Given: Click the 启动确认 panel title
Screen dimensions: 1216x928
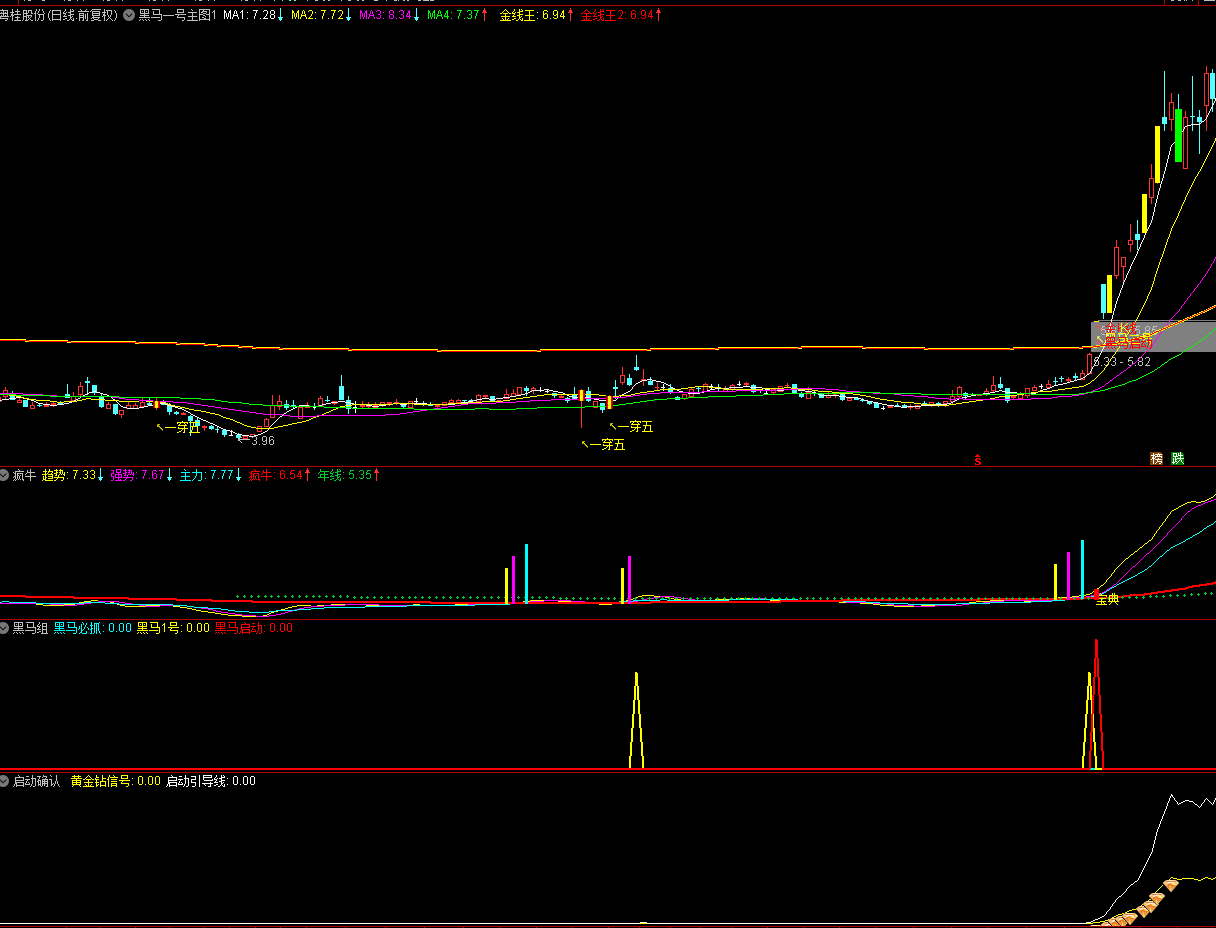Looking at the screenshot, I should [37, 782].
